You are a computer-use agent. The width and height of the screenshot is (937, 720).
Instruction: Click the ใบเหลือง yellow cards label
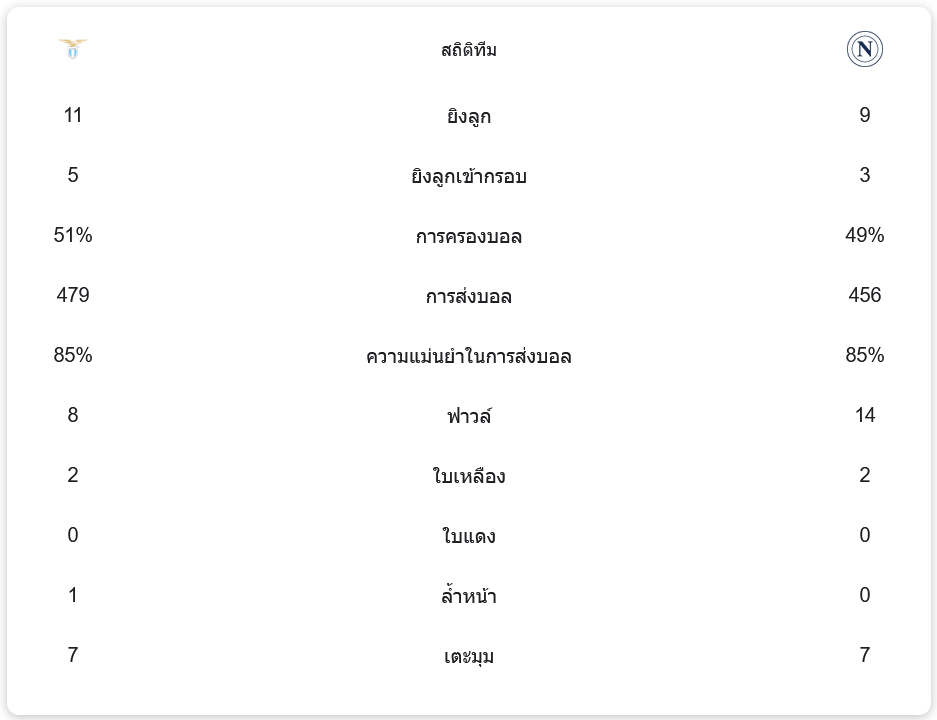[x=468, y=477]
